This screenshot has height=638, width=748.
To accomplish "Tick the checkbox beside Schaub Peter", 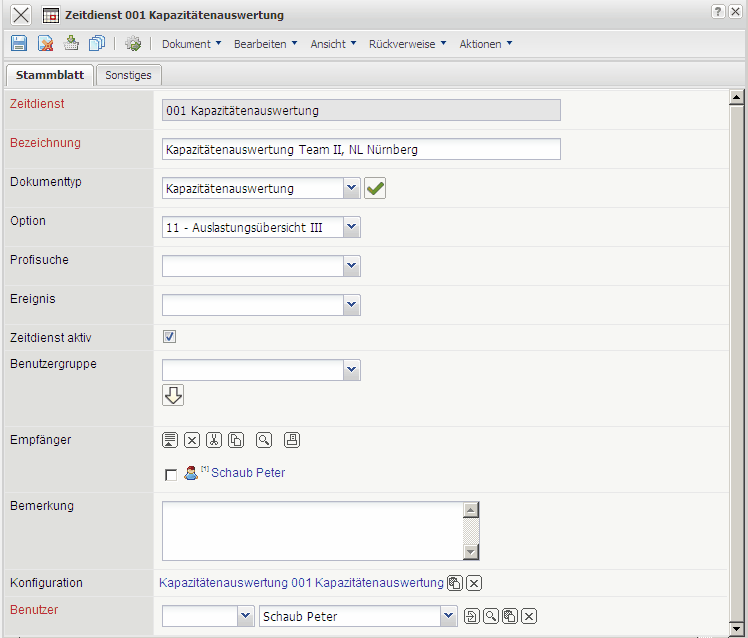I will (170, 475).
